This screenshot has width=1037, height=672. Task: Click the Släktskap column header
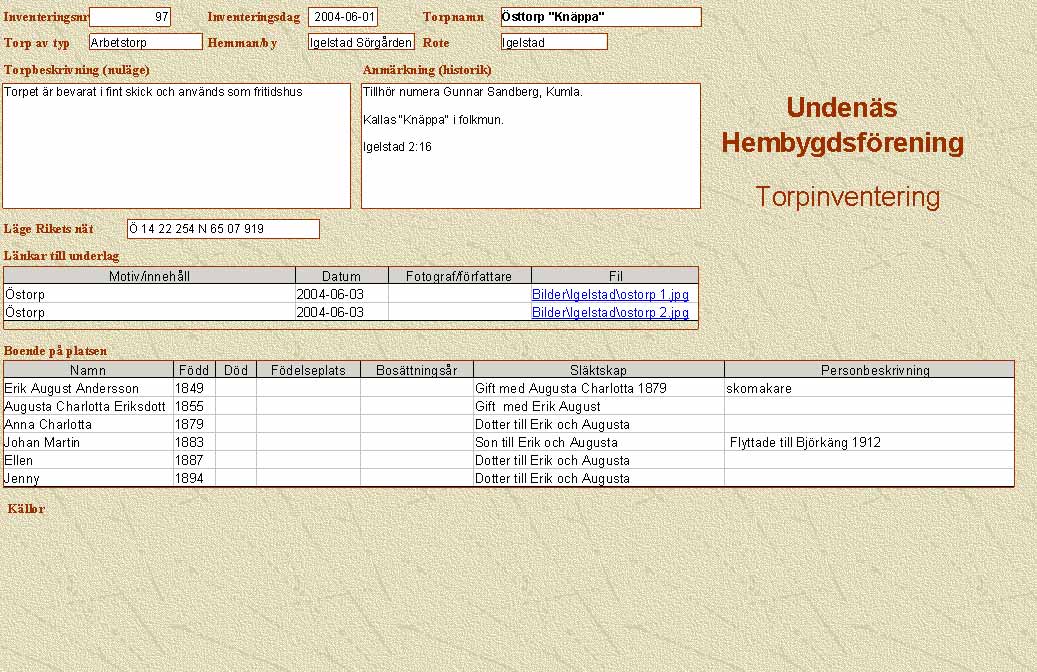tap(598, 370)
